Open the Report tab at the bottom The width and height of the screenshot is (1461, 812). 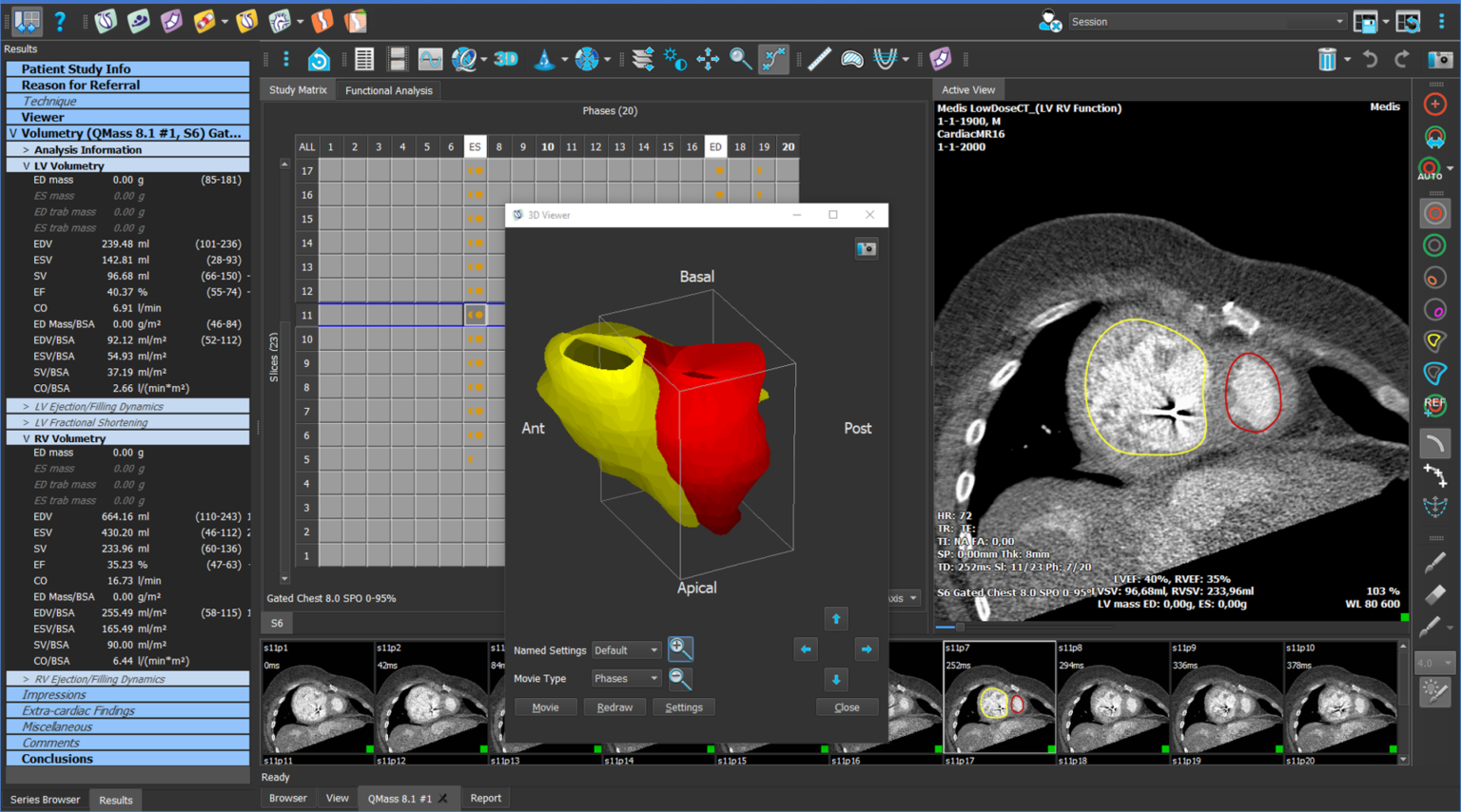point(485,798)
